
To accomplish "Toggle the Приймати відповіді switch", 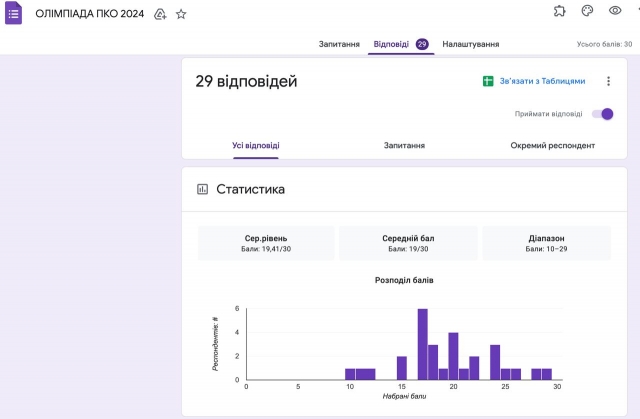I will [x=602, y=114].
